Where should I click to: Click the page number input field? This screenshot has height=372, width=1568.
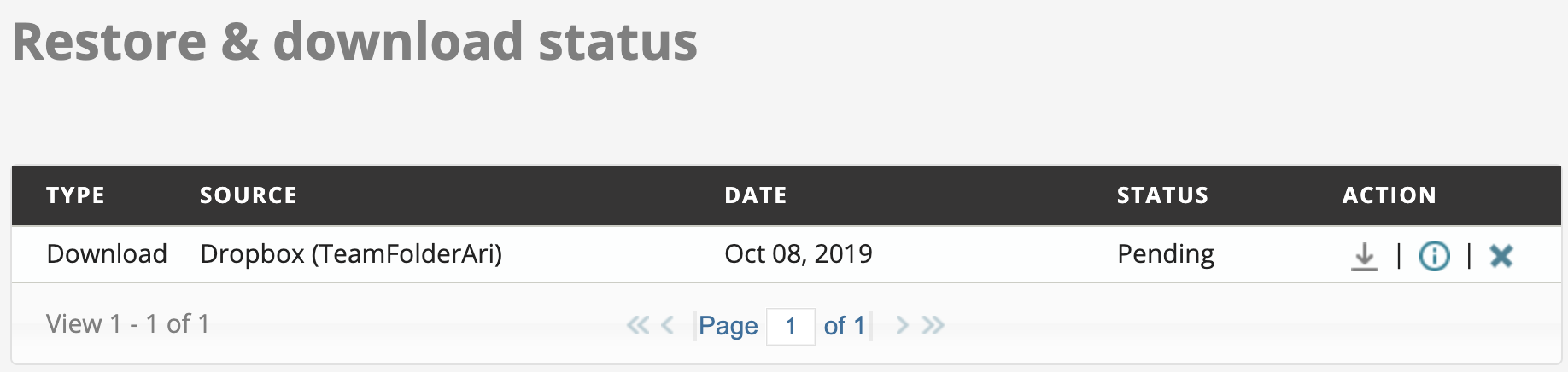tap(790, 326)
